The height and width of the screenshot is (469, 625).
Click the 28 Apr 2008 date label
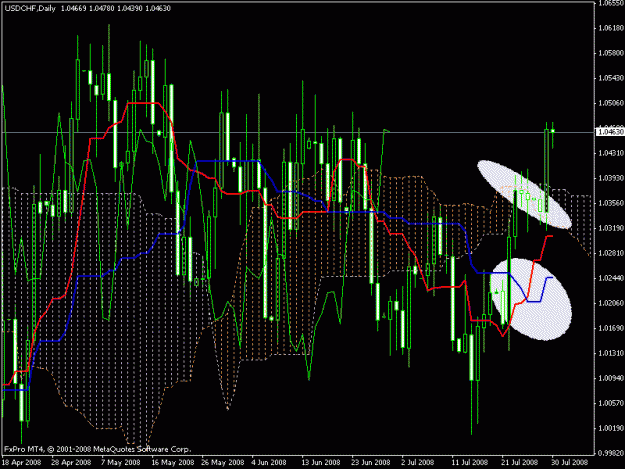(x=71, y=462)
